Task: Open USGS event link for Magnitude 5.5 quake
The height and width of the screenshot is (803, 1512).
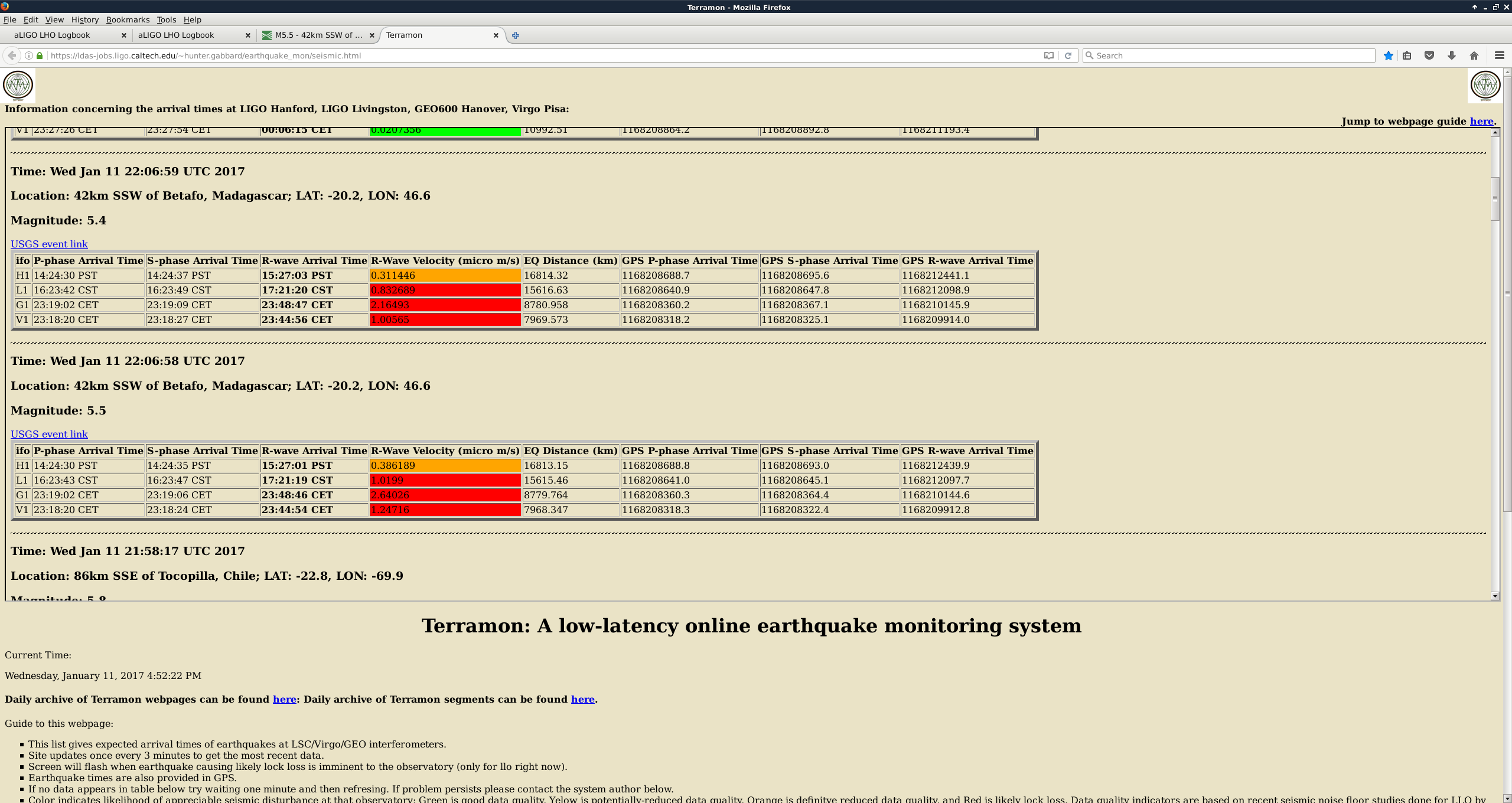Action: [x=49, y=434]
